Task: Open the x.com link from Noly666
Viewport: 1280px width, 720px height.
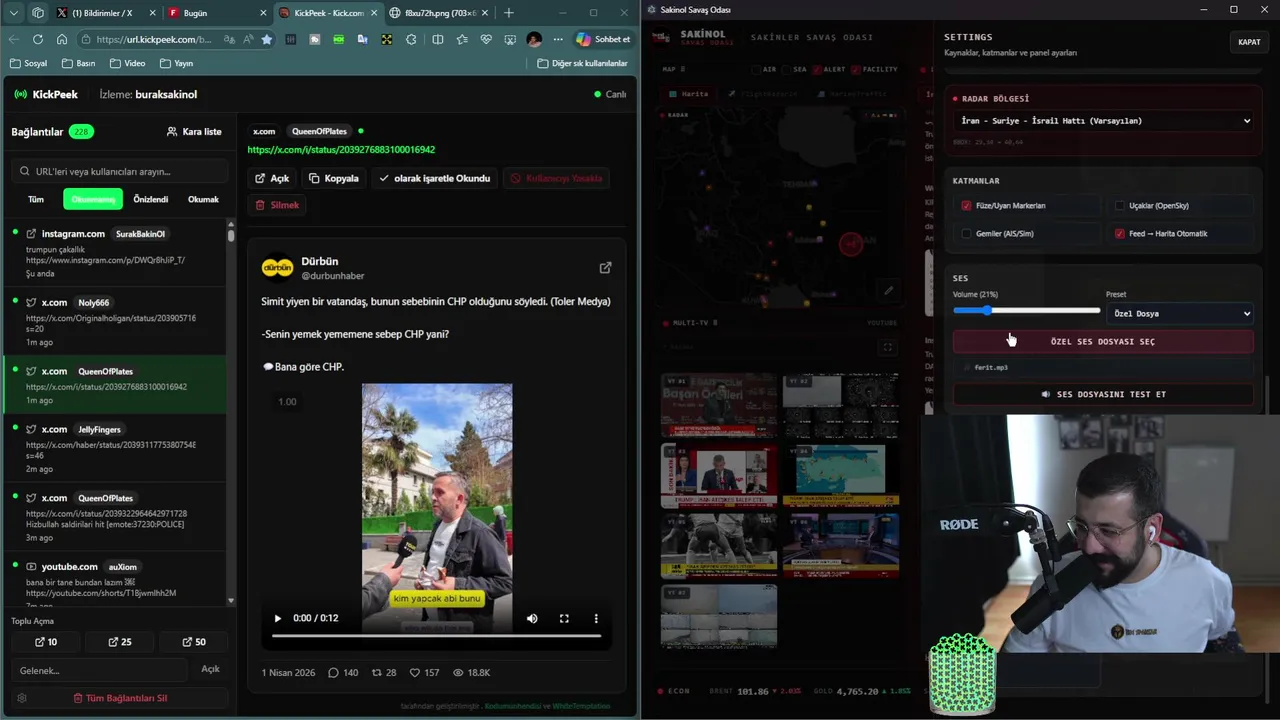Action: click(115, 322)
